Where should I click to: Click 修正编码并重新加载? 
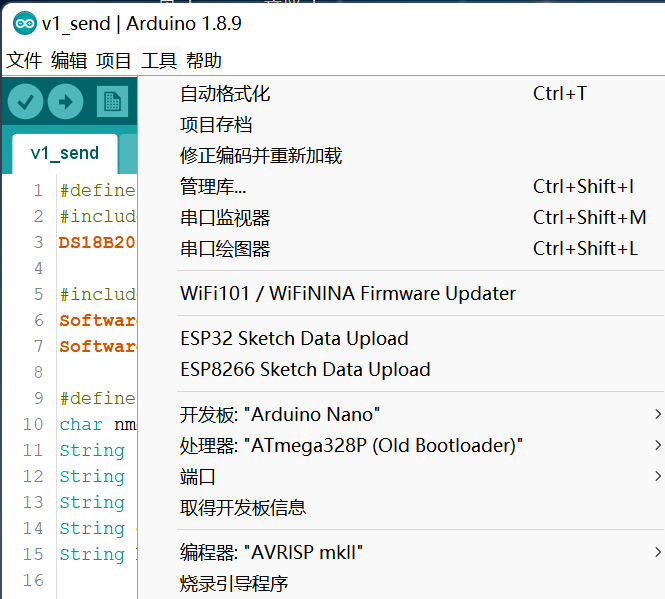[x=261, y=156]
